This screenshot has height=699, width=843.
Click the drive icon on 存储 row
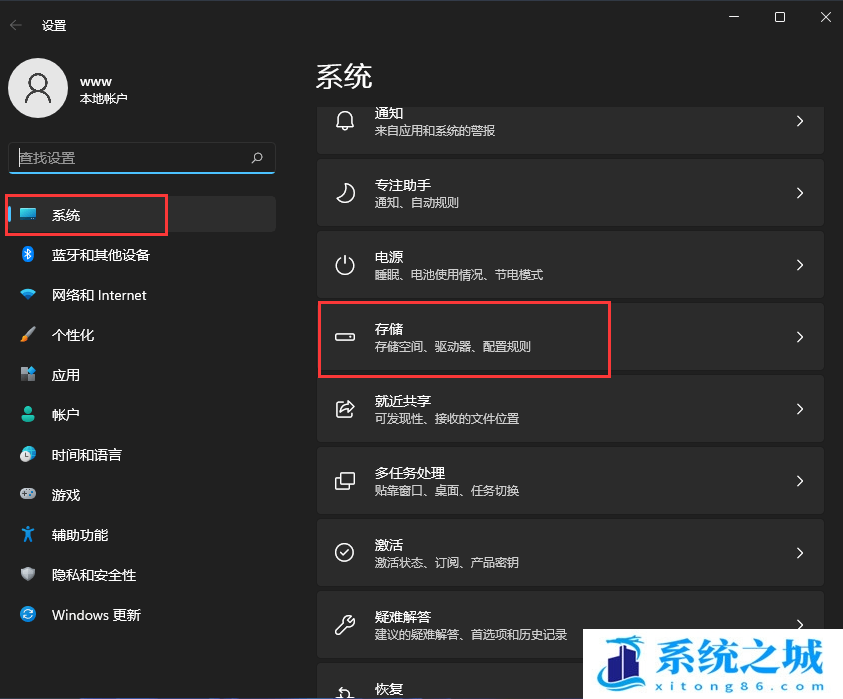[345, 338]
